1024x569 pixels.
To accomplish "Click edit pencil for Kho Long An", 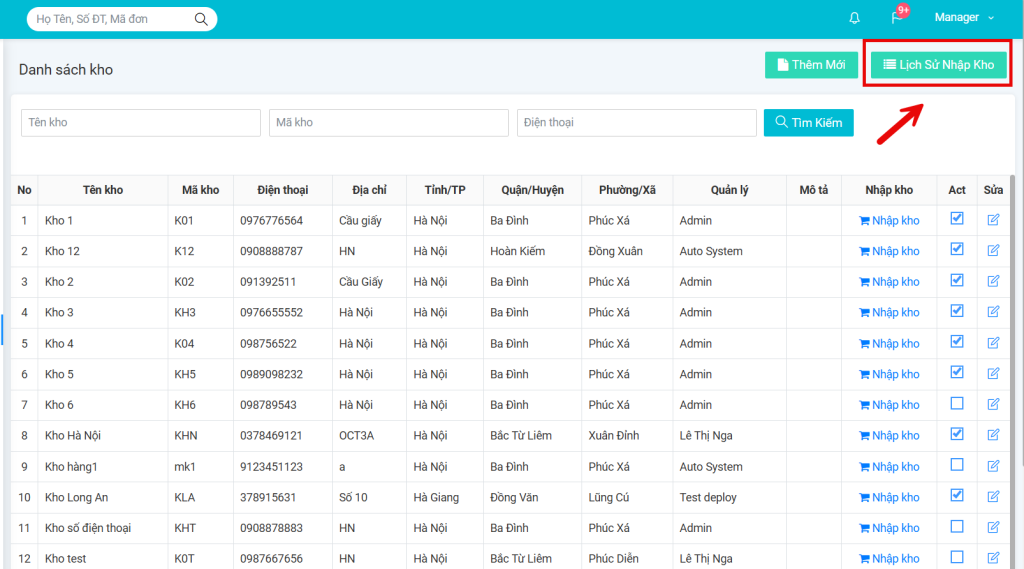I will click(x=993, y=496).
